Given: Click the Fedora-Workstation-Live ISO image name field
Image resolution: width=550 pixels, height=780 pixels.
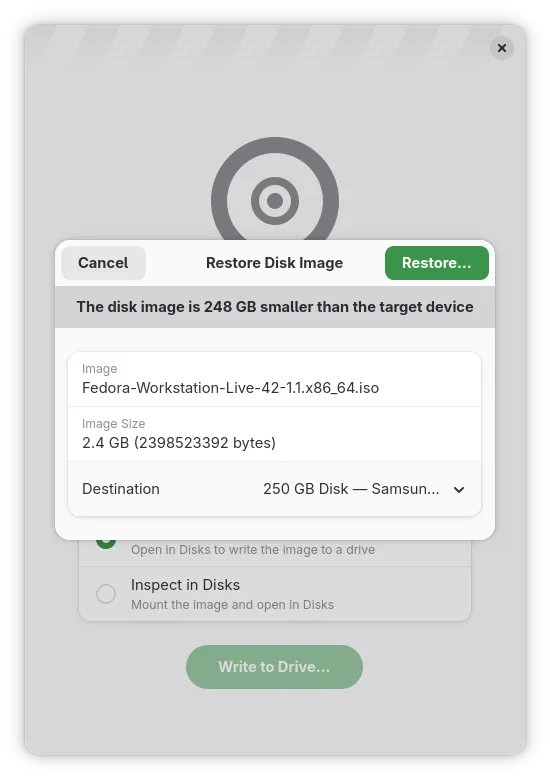Looking at the screenshot, I should pos(275,380).
